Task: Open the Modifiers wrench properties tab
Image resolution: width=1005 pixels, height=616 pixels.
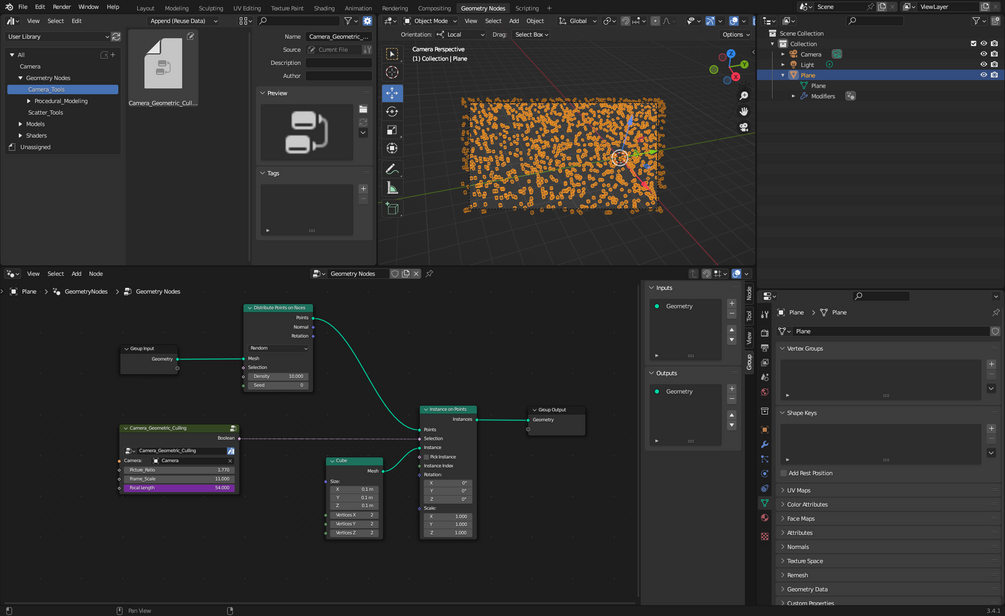Action: tap(765, 444)
